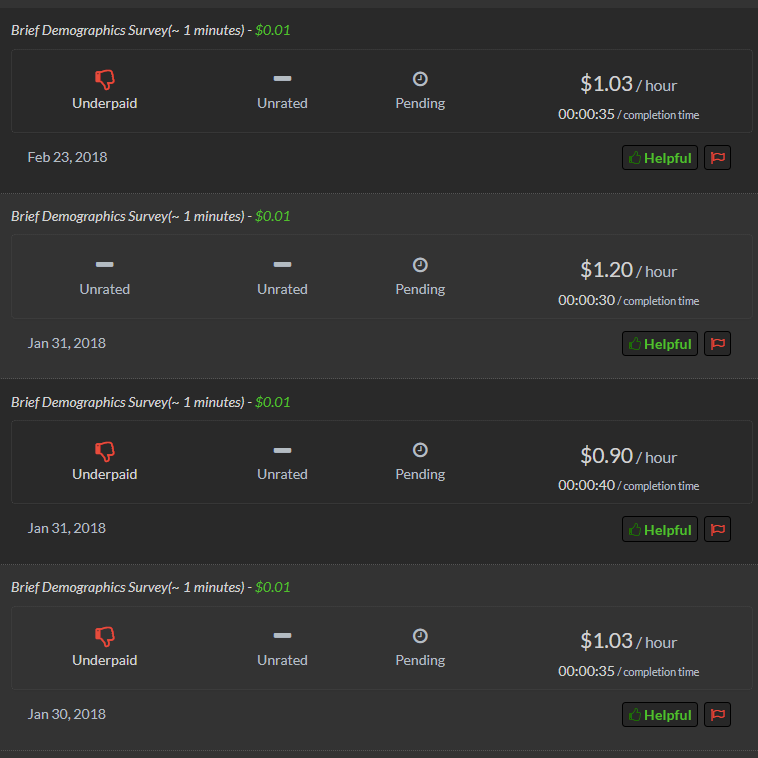Flag the Jan 31 review with $1.20/hour
The image size is (758, 758).
(717, 344)
